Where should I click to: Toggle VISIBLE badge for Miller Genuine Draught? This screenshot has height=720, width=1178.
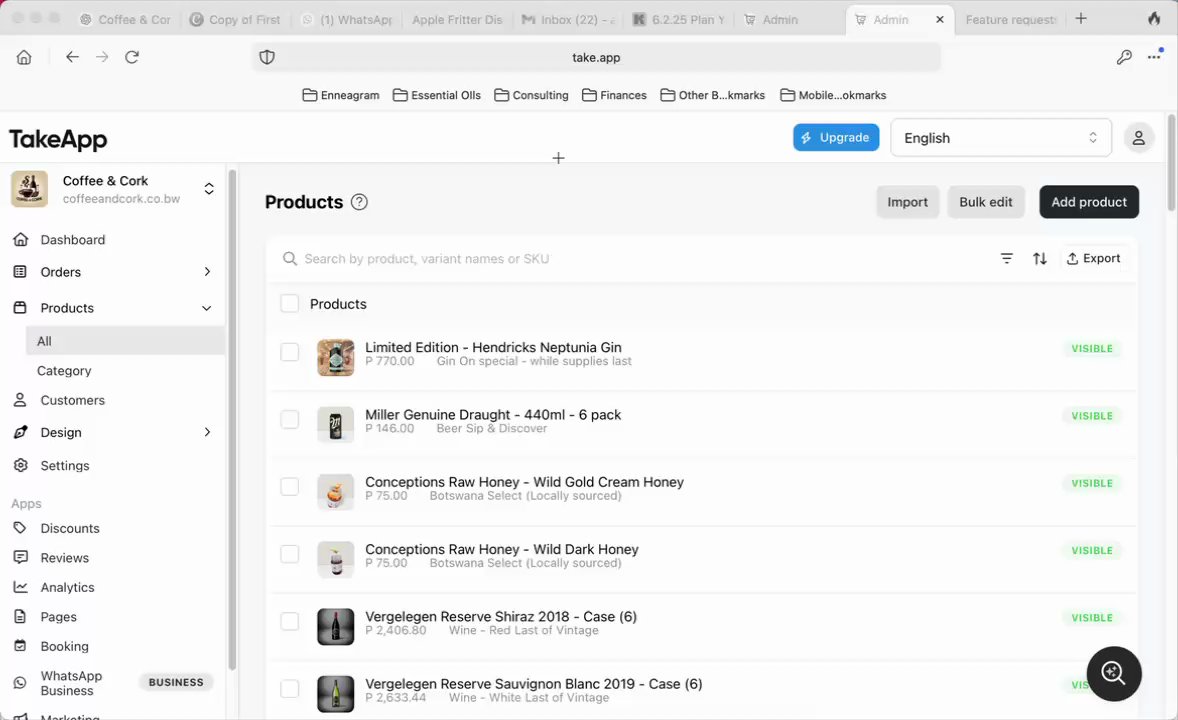pos(1092,416)
